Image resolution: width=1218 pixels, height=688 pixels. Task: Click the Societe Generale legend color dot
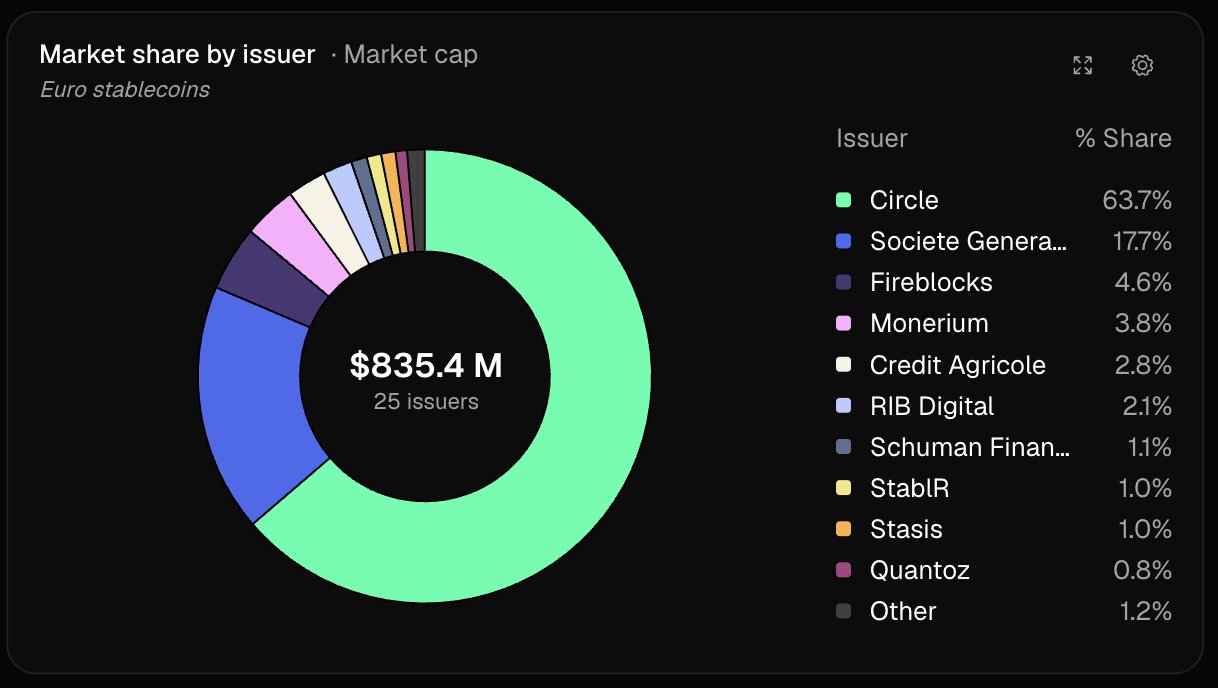843,241
